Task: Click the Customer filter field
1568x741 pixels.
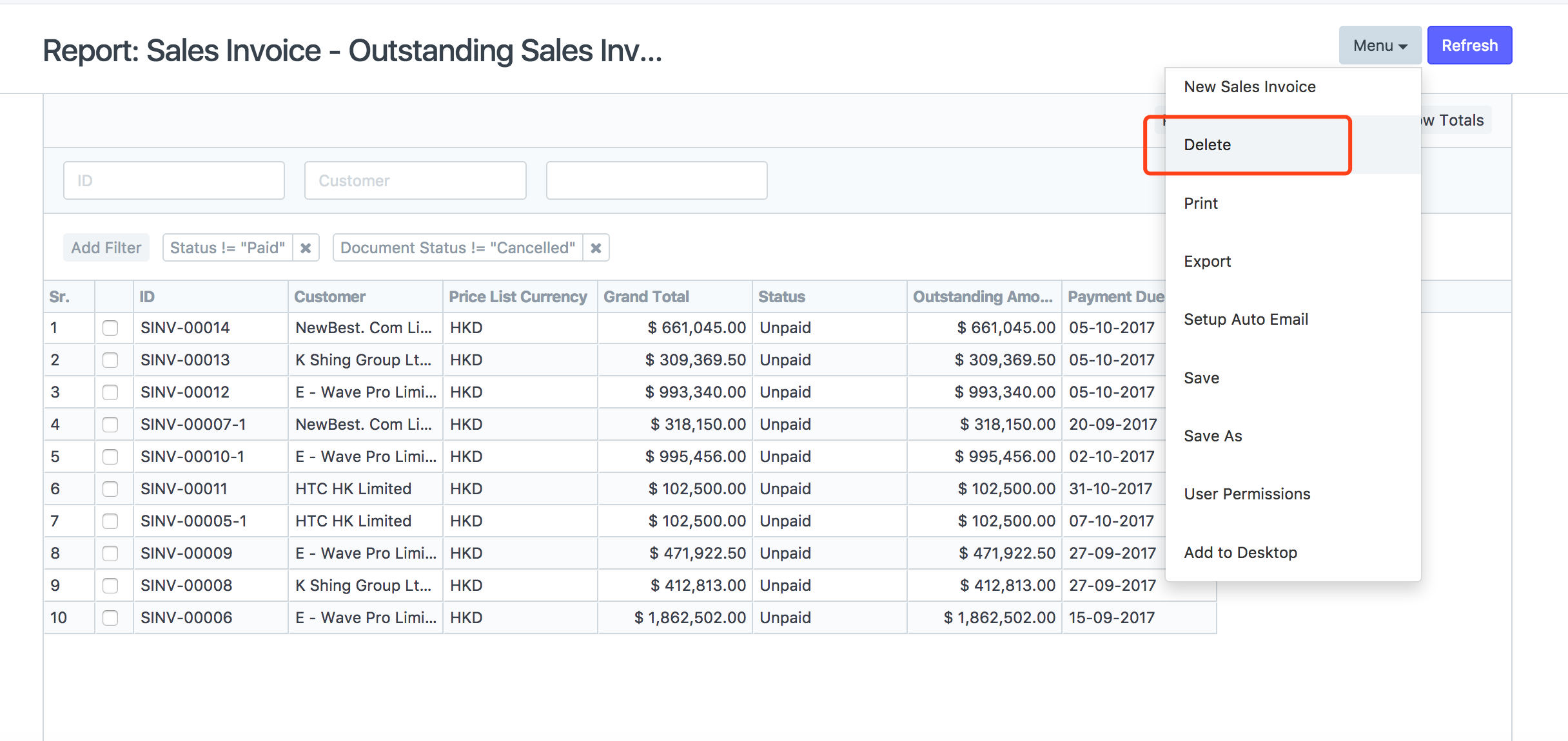Action: point(415,180)
